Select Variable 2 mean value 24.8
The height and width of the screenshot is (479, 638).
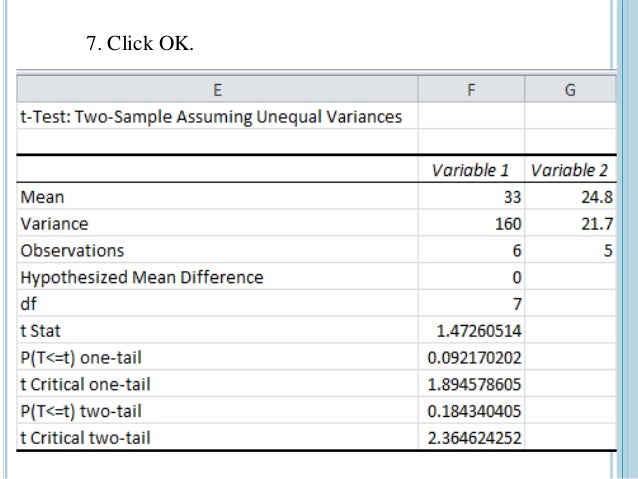point(570,197)
